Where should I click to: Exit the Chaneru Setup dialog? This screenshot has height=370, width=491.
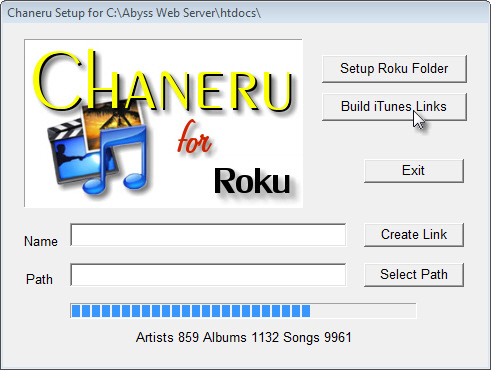(x=414, y=171)
